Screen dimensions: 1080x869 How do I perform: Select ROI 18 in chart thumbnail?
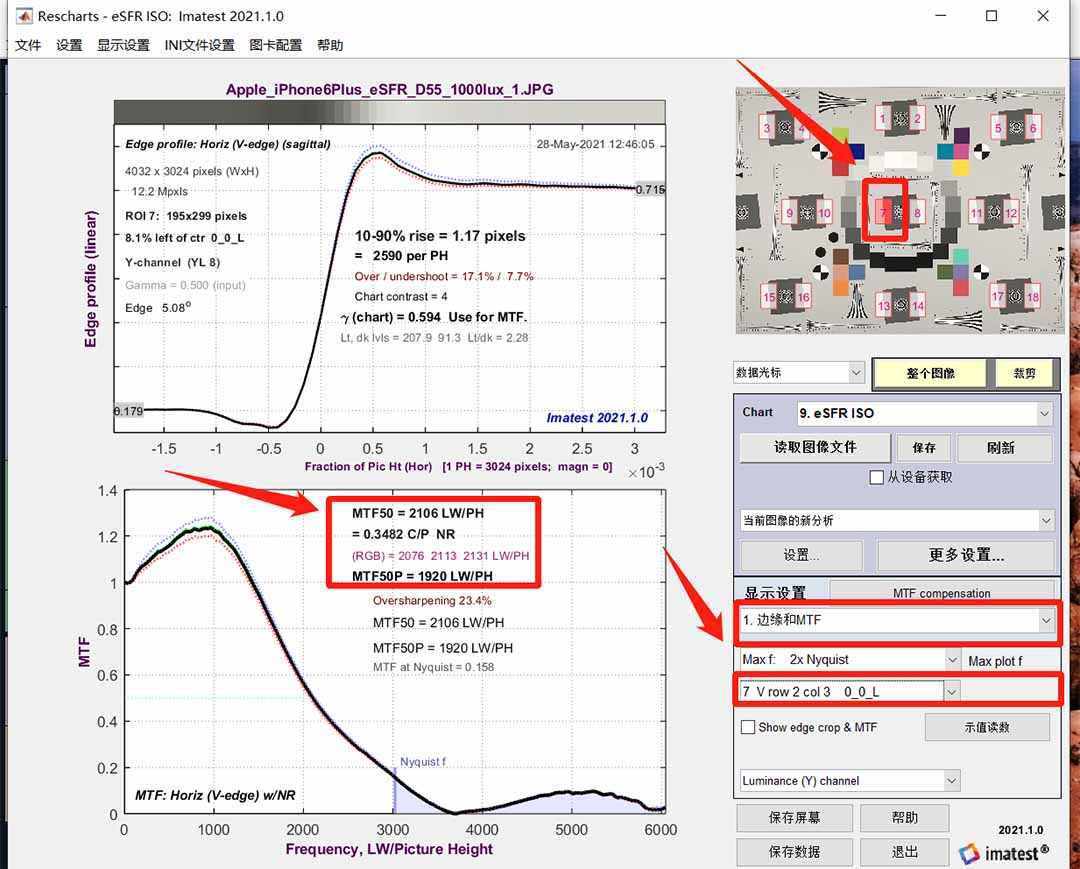tap(1032, 297)
